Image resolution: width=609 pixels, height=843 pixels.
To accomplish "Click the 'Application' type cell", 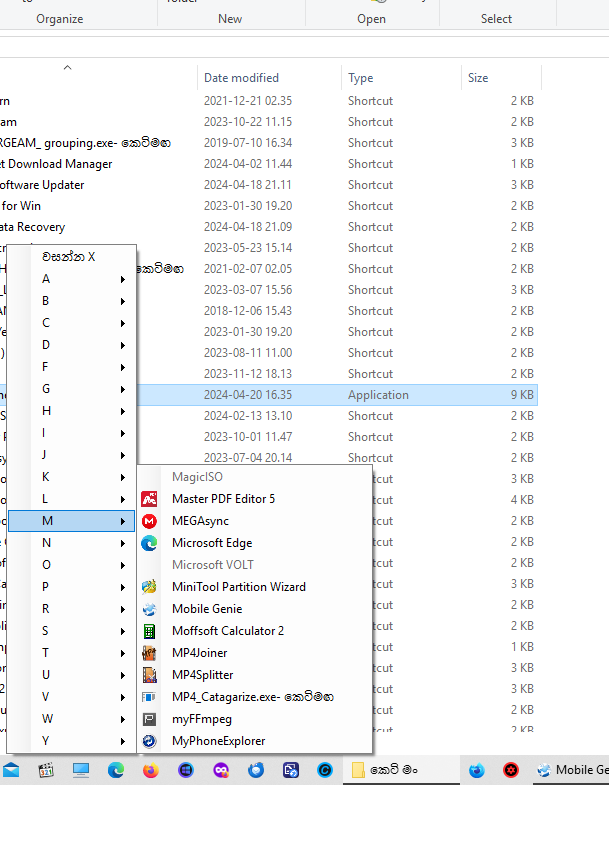I will [x=378, y=395].
